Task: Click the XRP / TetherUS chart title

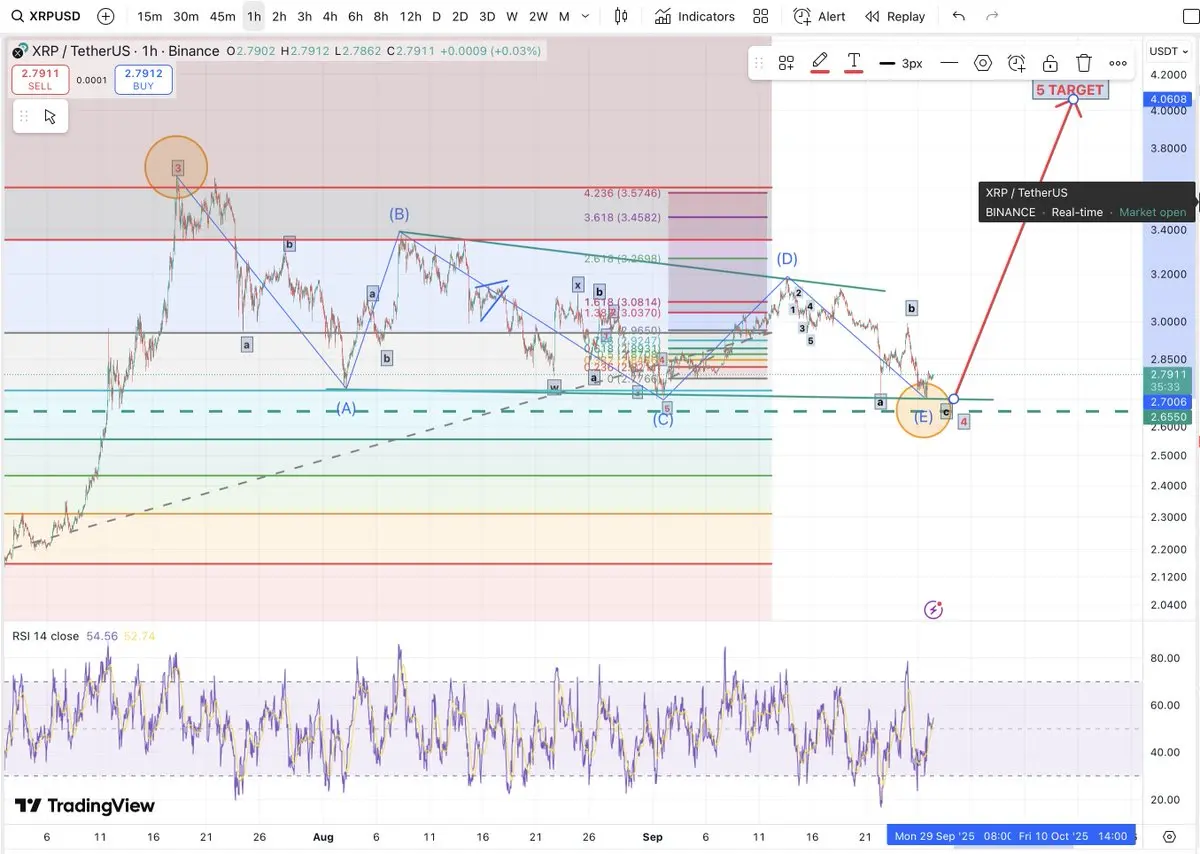Action: 125,51
